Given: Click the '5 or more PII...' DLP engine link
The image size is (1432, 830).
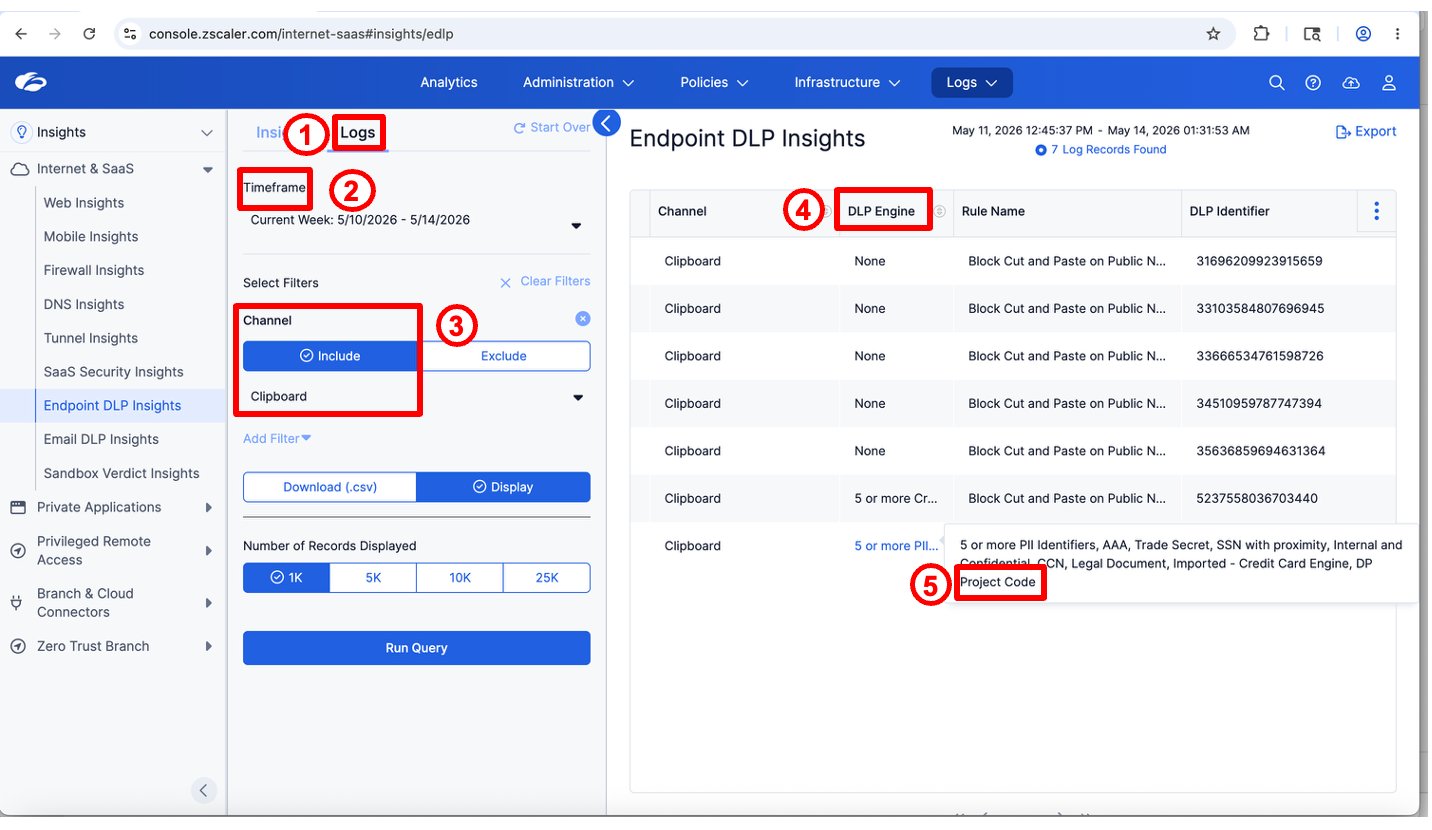Looking at the screenshot, I should [x=896, y=546].
